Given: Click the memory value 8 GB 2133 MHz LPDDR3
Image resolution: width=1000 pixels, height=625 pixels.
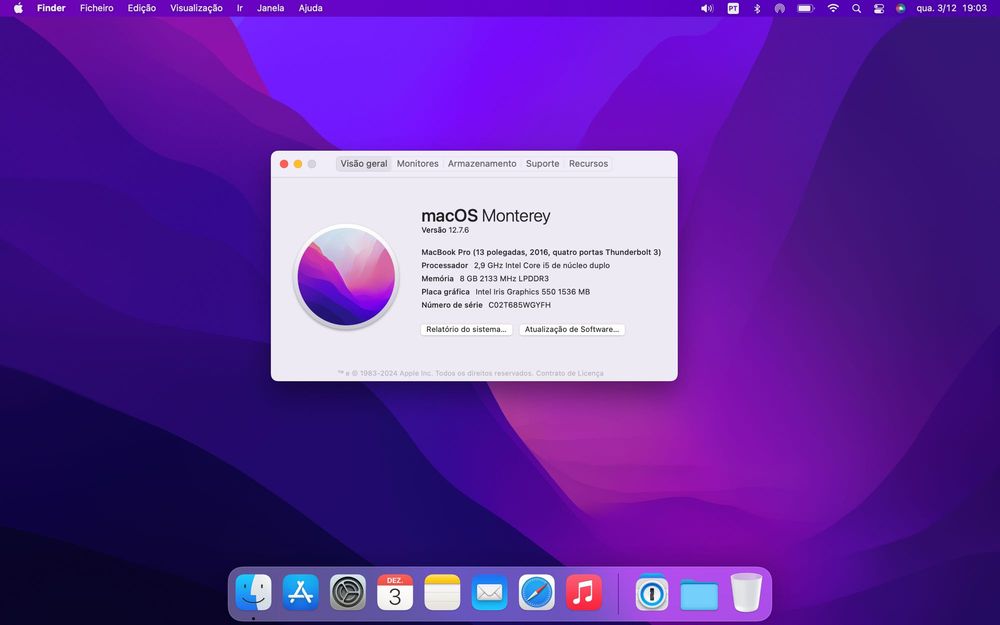Looking at the screenshot, I should tap(504, 279).
